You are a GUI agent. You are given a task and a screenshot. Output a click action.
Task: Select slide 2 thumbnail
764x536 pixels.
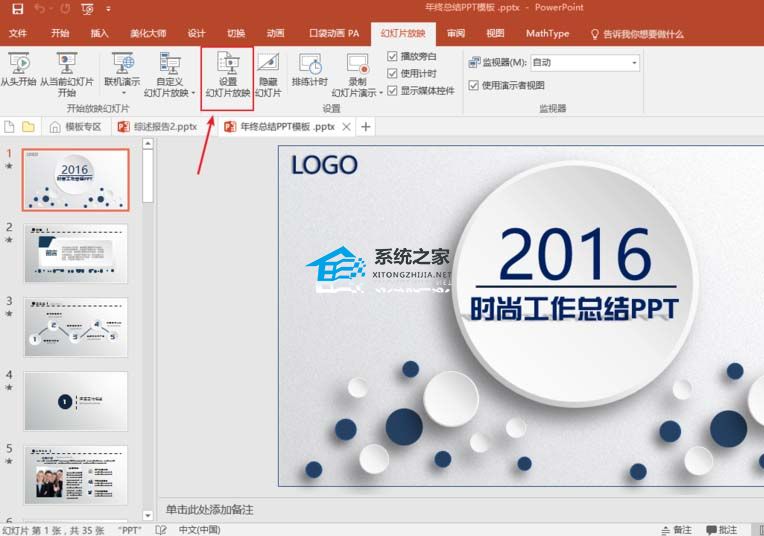(x=76, y=253)
